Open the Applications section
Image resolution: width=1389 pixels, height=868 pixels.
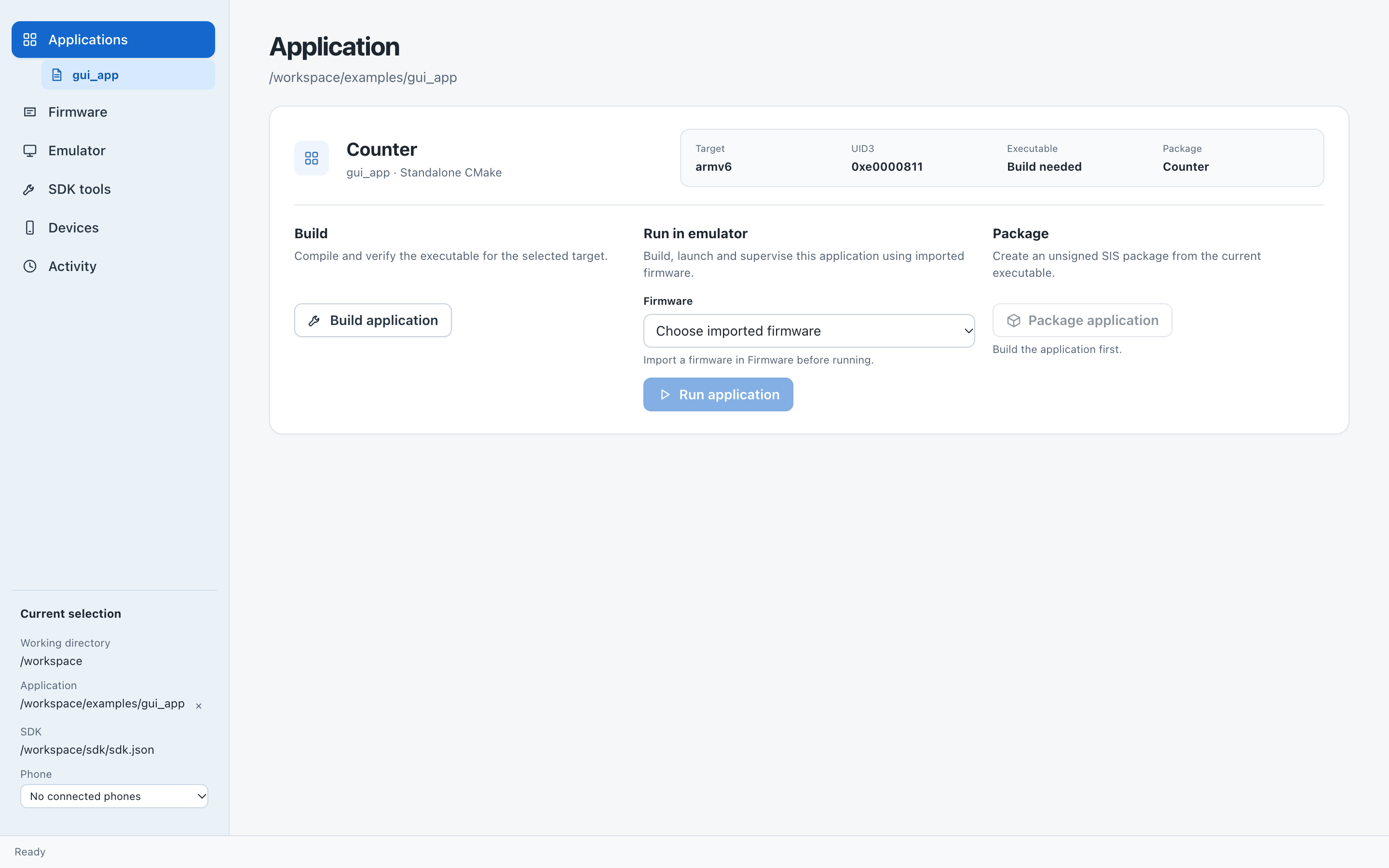click(113, 40)
